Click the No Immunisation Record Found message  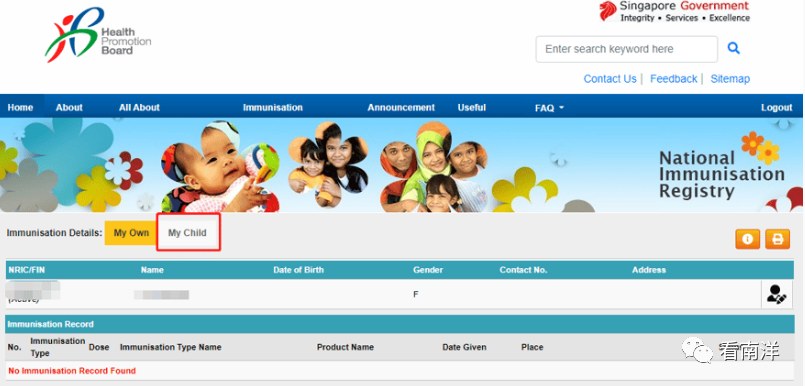click(x=72, y=371)
